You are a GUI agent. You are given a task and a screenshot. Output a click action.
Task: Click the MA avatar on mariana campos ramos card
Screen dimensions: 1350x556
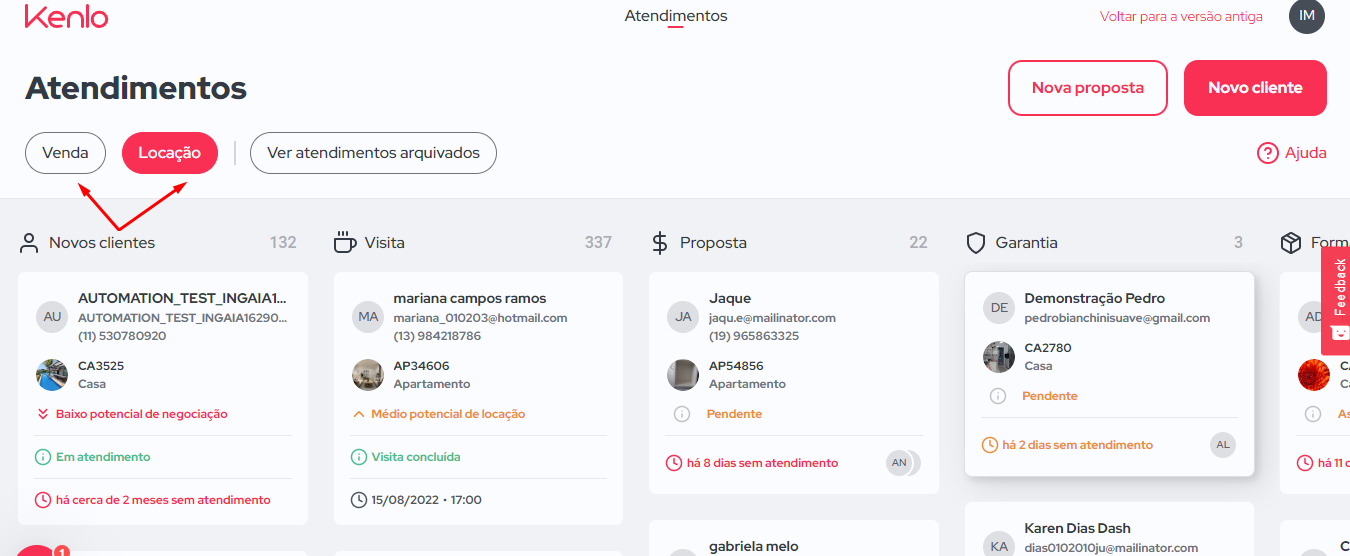(368, 317)
